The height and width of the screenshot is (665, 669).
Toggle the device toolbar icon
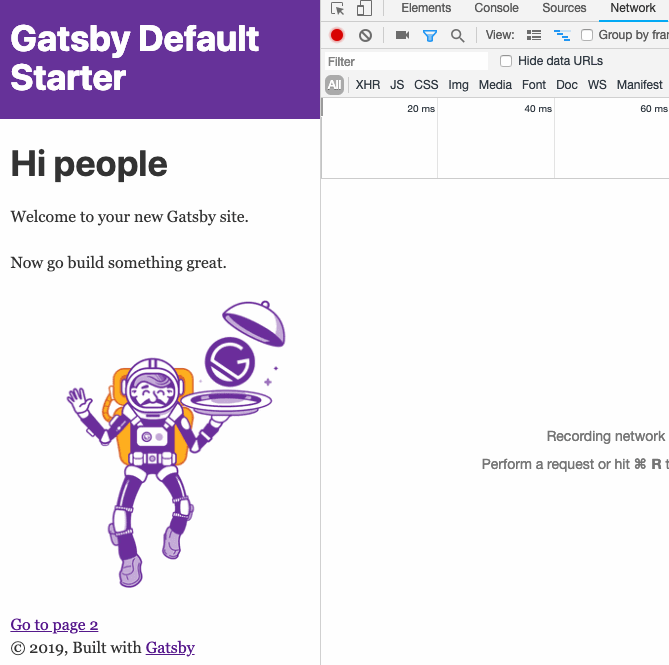(x=364, y=8)
